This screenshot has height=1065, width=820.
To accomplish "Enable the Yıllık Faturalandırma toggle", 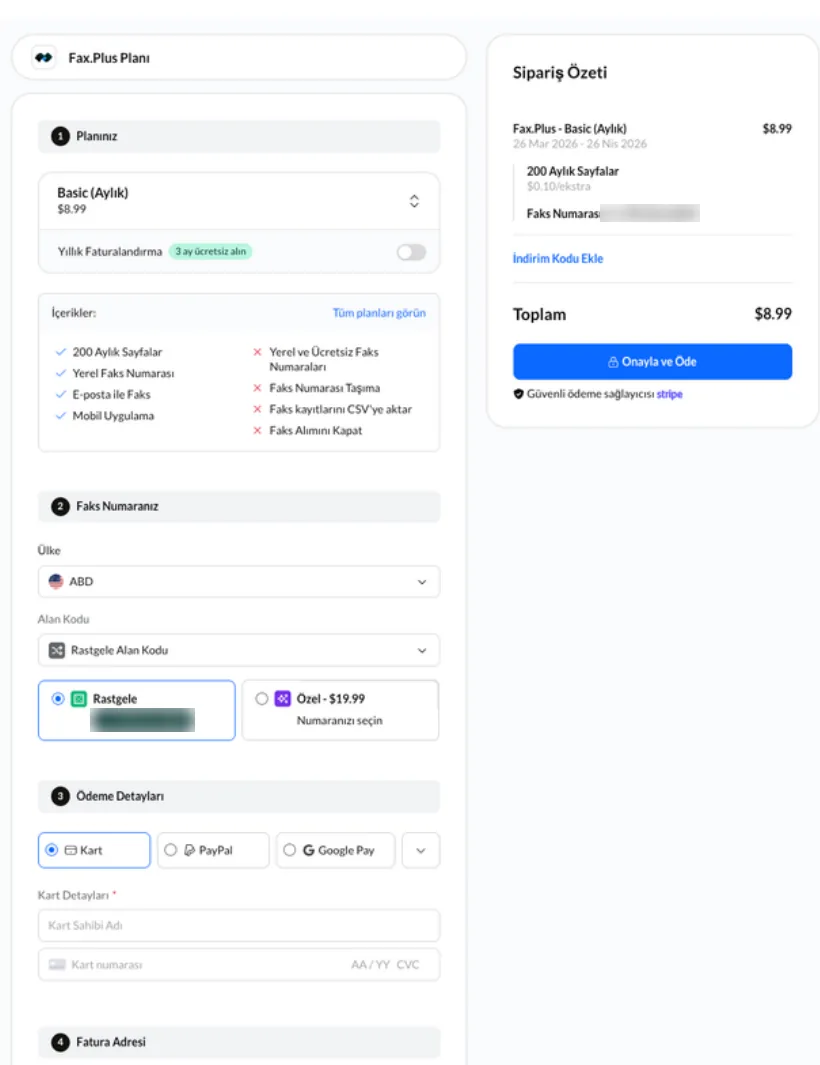I will (x=411, y=252).
